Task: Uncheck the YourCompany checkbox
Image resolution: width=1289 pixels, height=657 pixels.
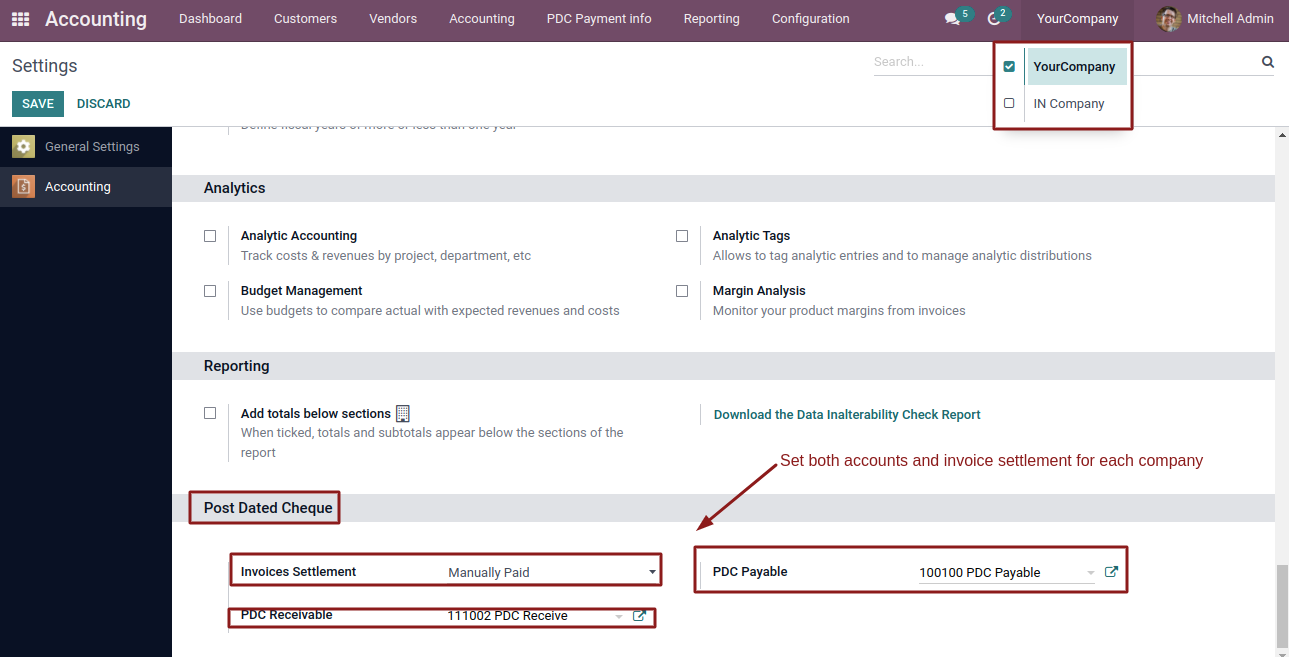Action: click(x=1009, y=67)
